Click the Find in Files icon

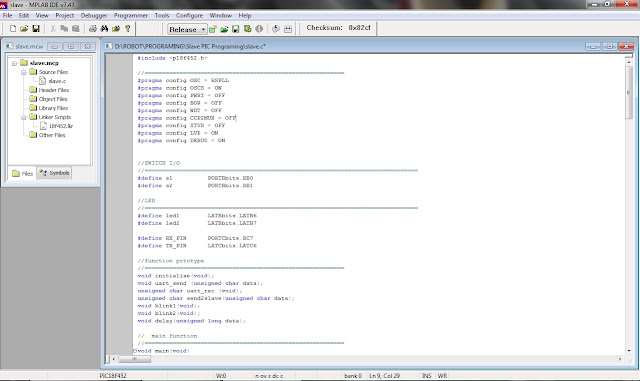[x=116, y=29]
